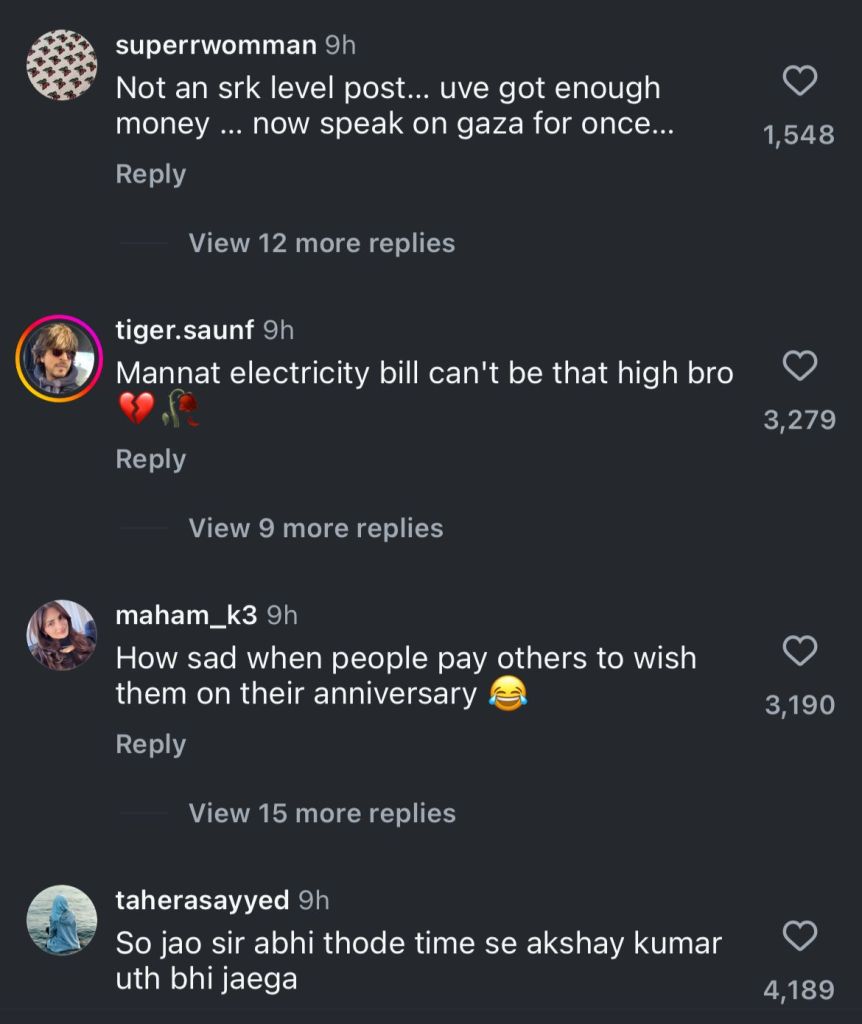
Task: Expand View 9 more replies
Action: pyautogui.click(x=315, y=528)
